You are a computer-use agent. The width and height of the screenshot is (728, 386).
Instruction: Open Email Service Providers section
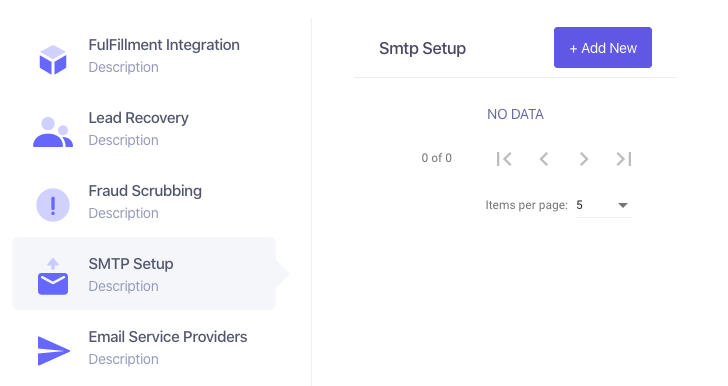pyautogui.click(x=144, y=347)
